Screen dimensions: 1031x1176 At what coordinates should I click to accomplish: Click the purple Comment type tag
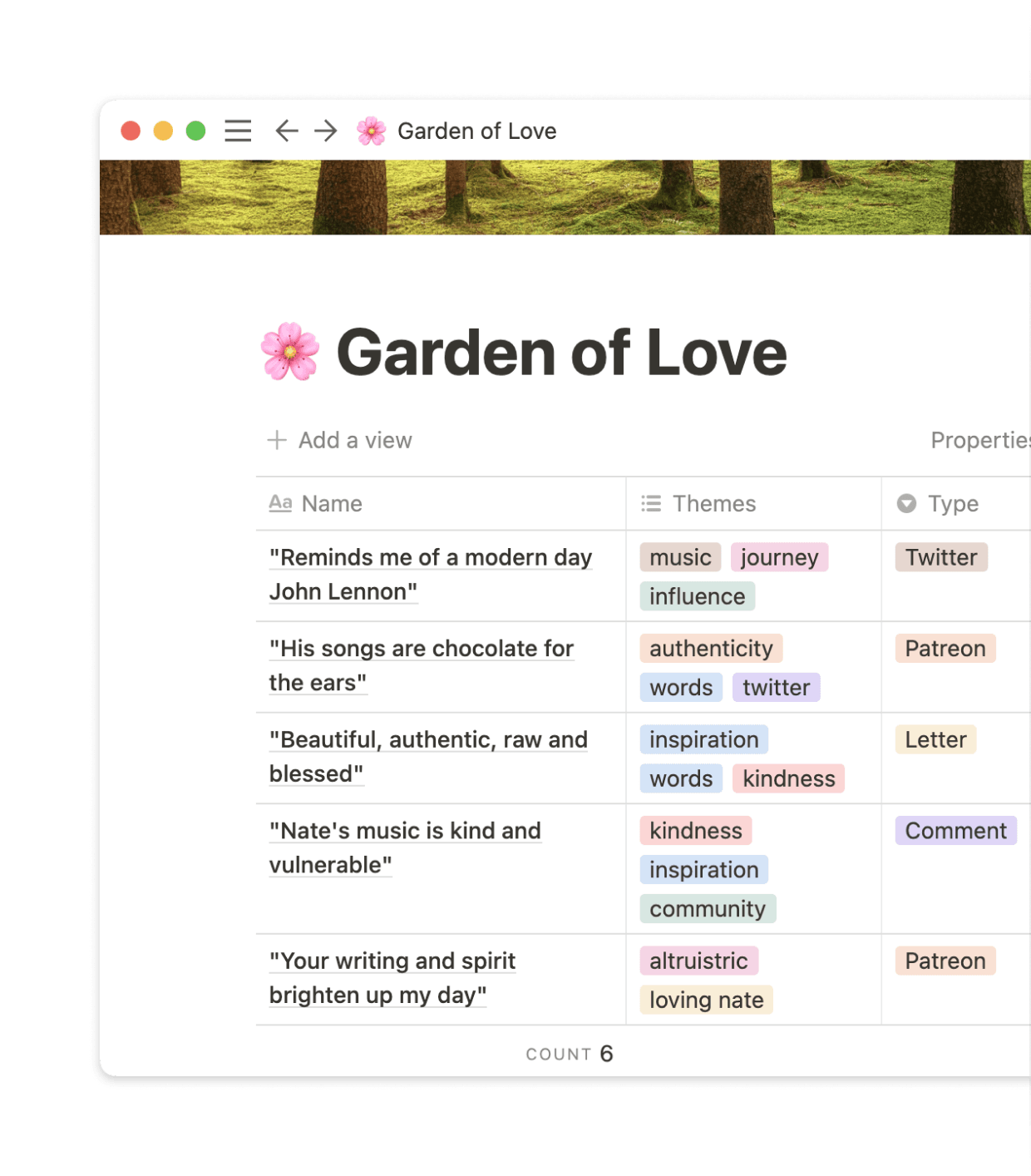tap(955, 831)
